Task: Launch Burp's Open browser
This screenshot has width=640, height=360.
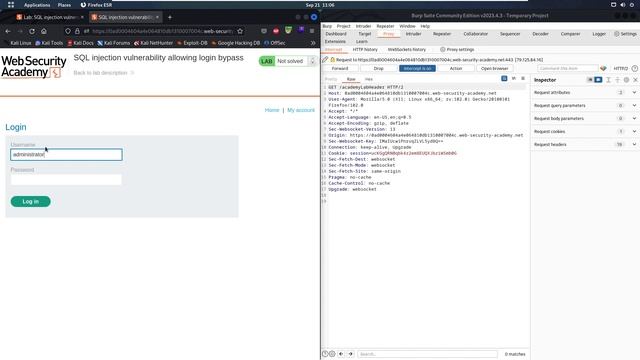Action: [x=495, y=69]
